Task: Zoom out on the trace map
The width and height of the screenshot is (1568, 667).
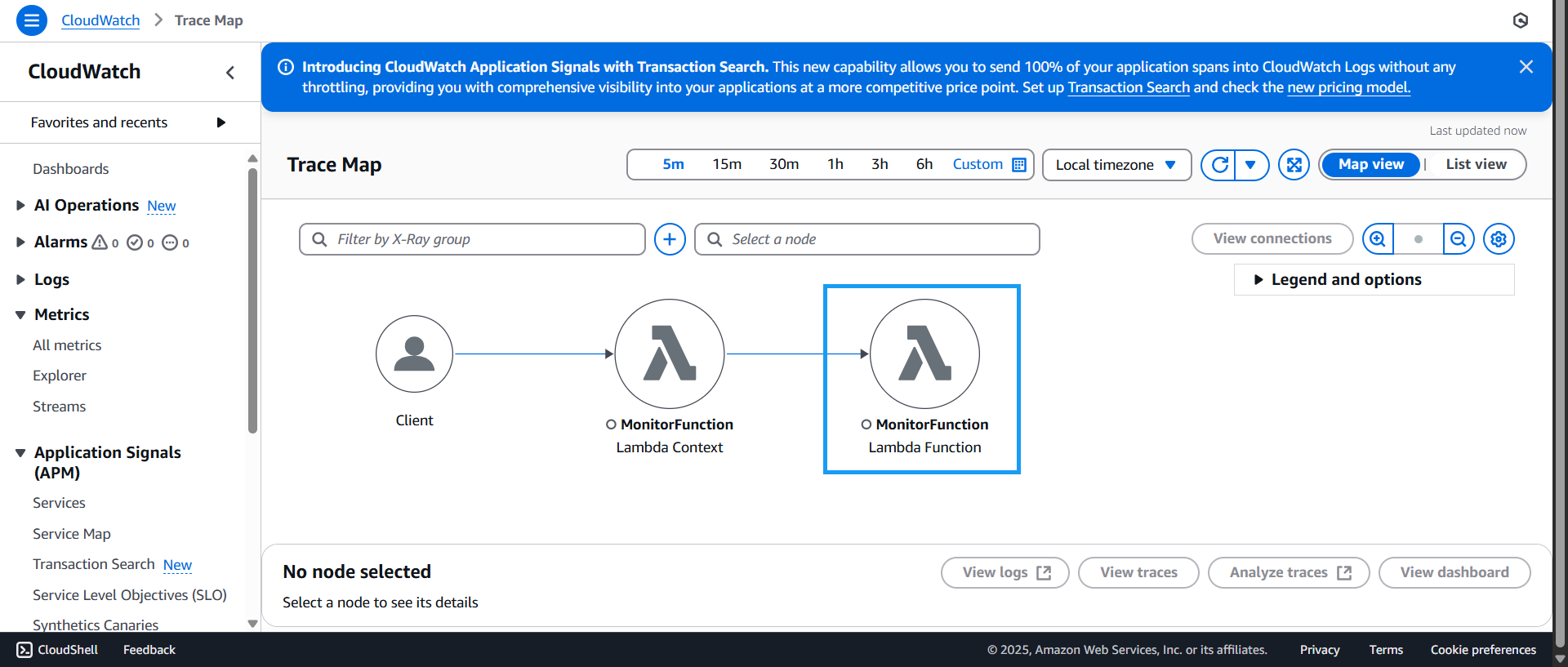Action: click(1458, 239)
